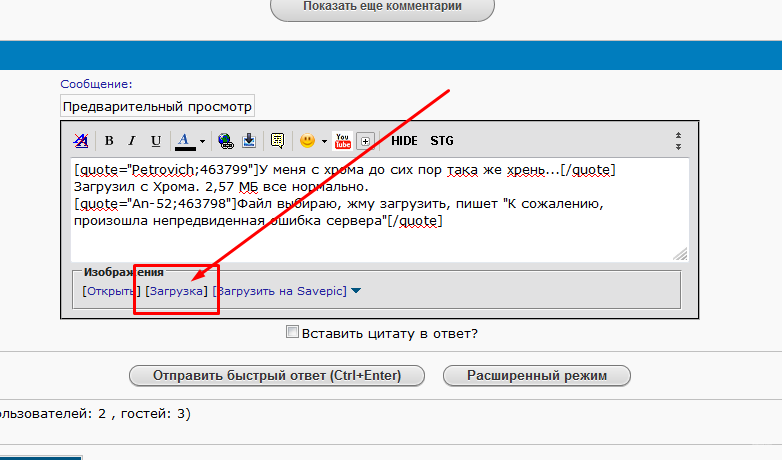The height and width of the screenshot is (460, 782).
Task: Insert HIDE tags
Action: [x=404, y=141]
